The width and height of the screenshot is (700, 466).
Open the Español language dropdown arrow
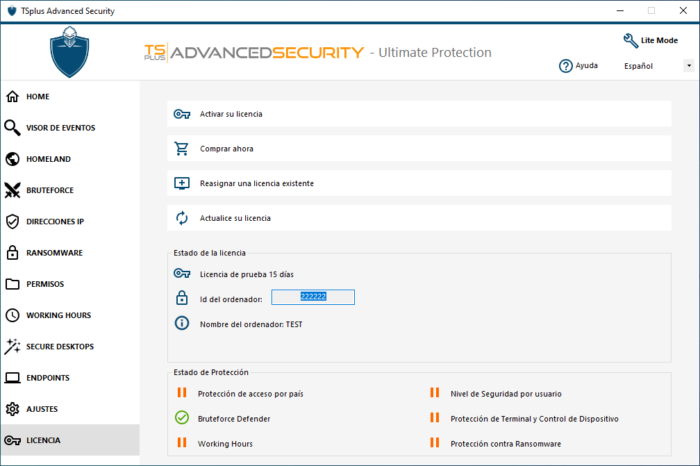(x=689, y=66)
